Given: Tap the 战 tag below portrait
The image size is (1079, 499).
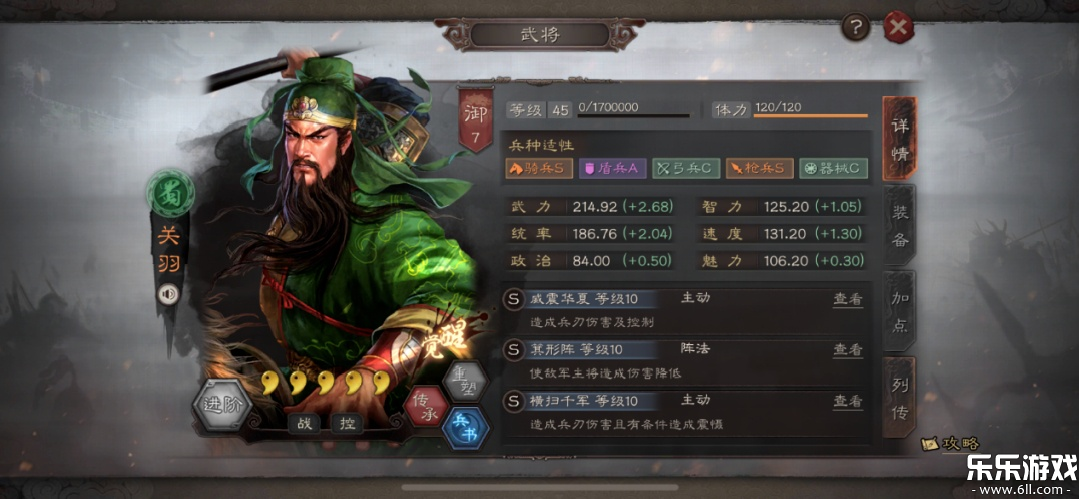Looking at the screenshot, I should 304,423.
